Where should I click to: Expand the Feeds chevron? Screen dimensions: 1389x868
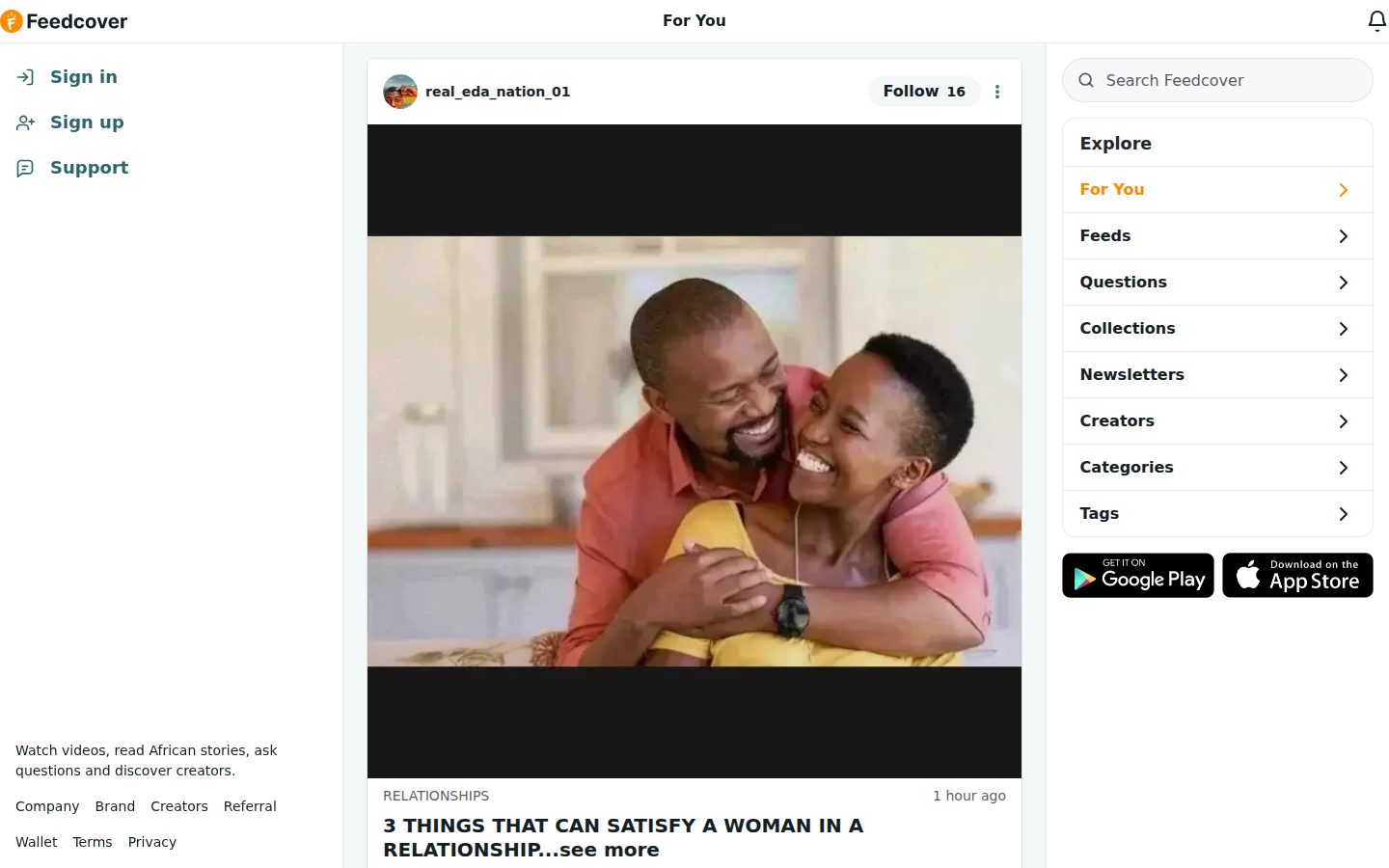click(1344, 236)
